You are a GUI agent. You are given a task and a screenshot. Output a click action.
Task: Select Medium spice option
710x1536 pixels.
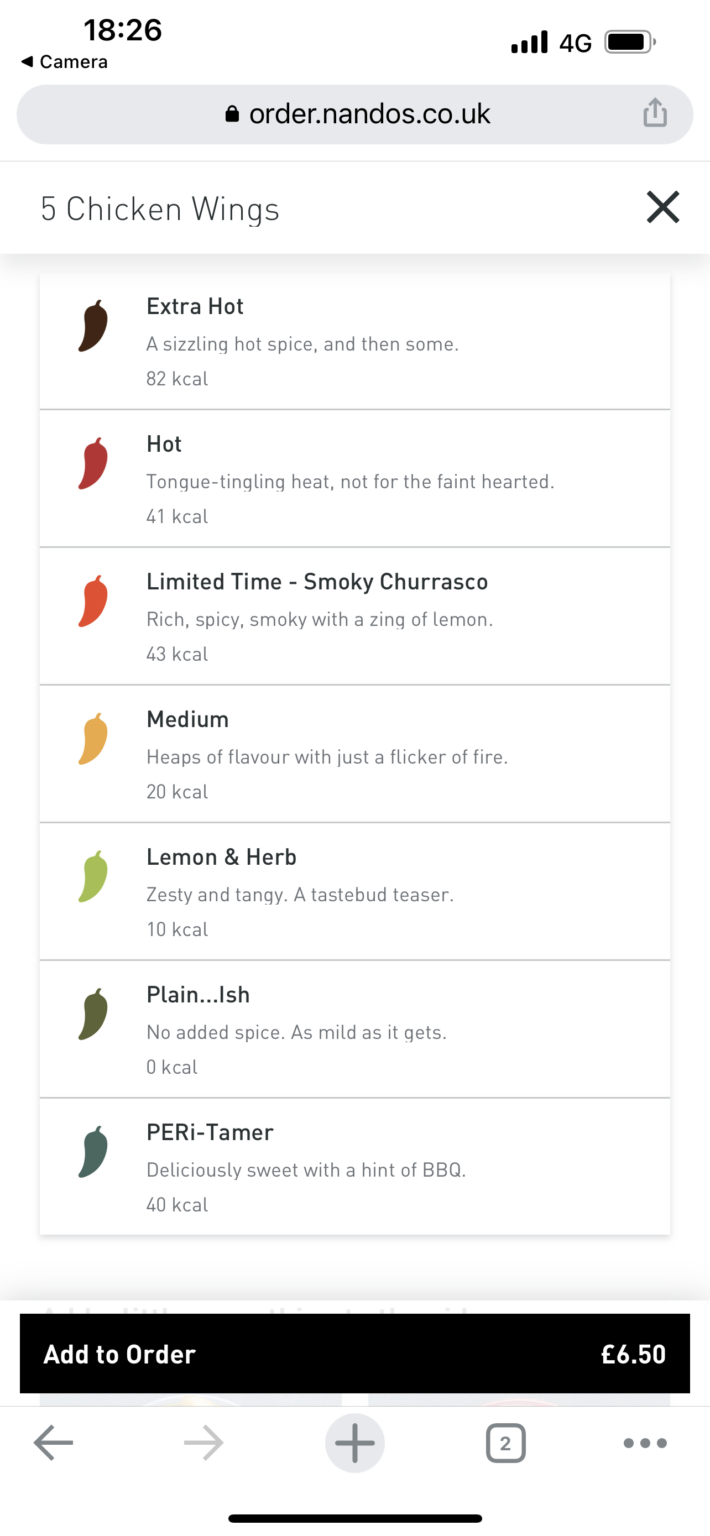pos(355,754)
